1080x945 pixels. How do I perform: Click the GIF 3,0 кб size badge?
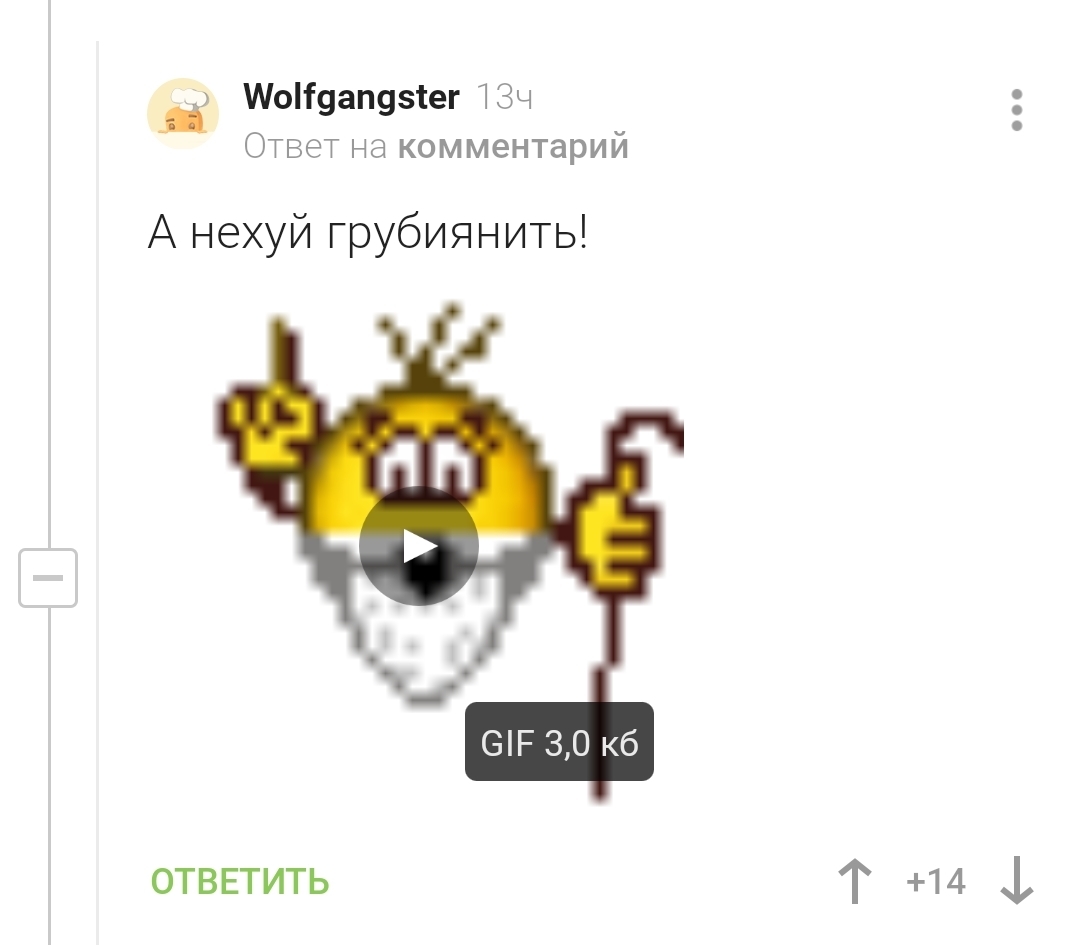click(559, 742)
